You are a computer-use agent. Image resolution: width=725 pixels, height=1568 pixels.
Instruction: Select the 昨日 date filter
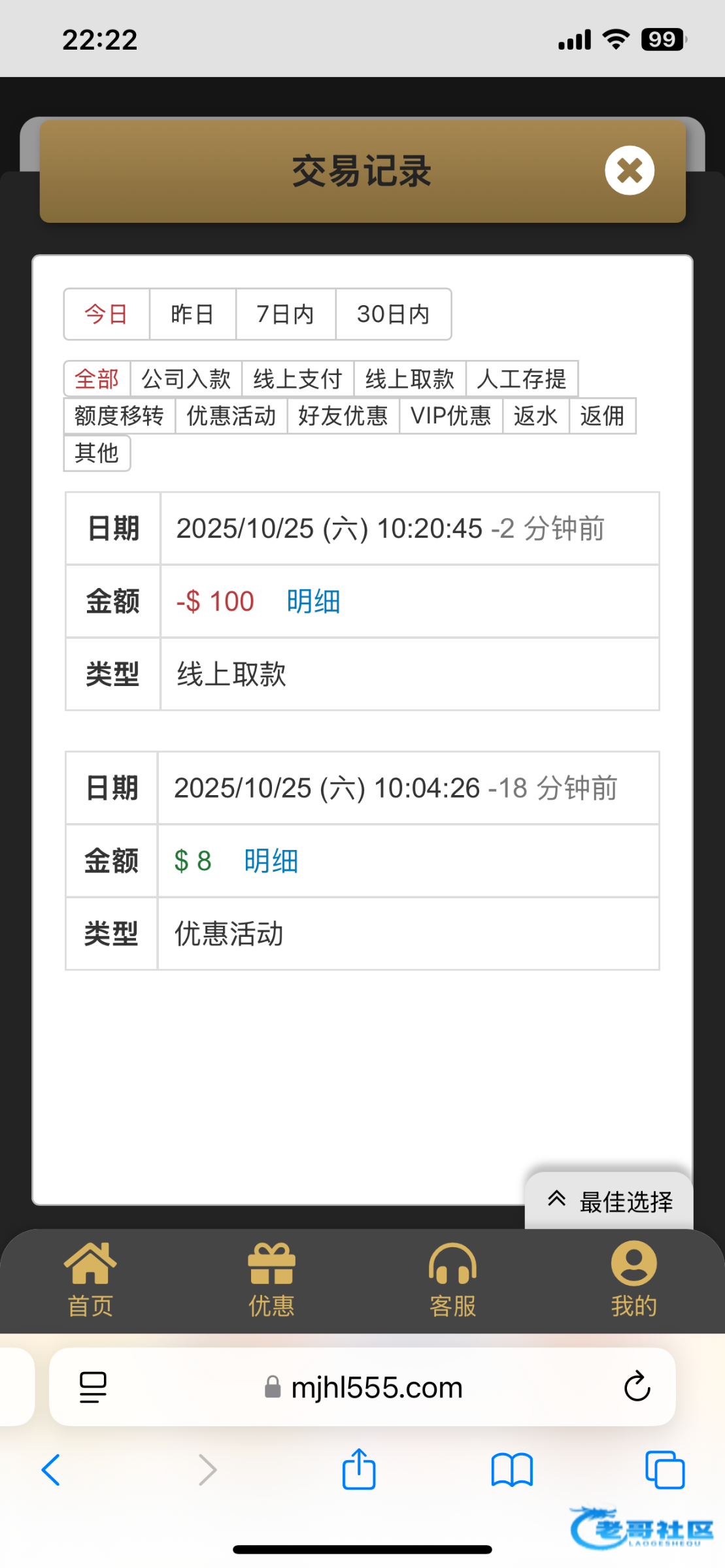[192, 314]
